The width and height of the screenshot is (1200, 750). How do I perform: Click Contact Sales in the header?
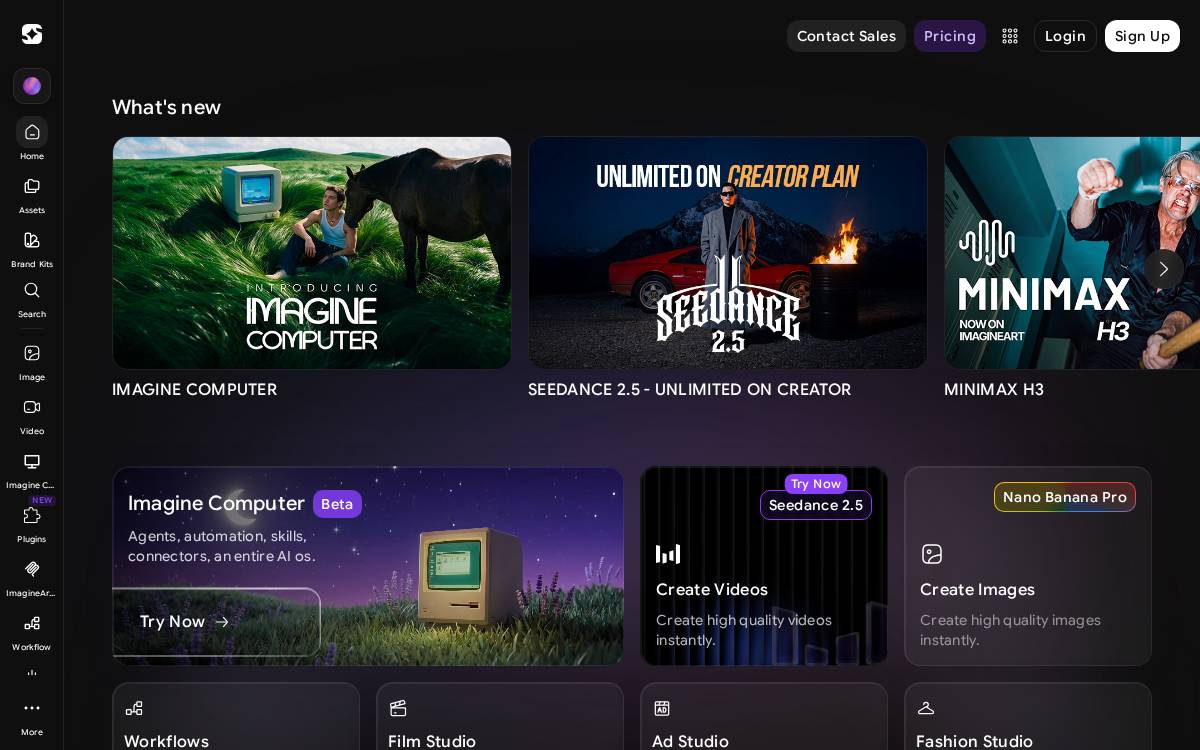click(x=846, y=36)
